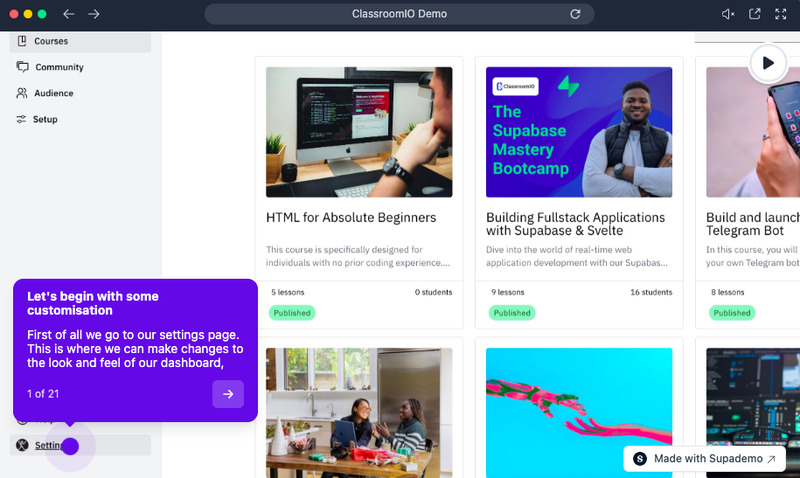Click the pulsing Settings hotspot

(x=70, y=446)
